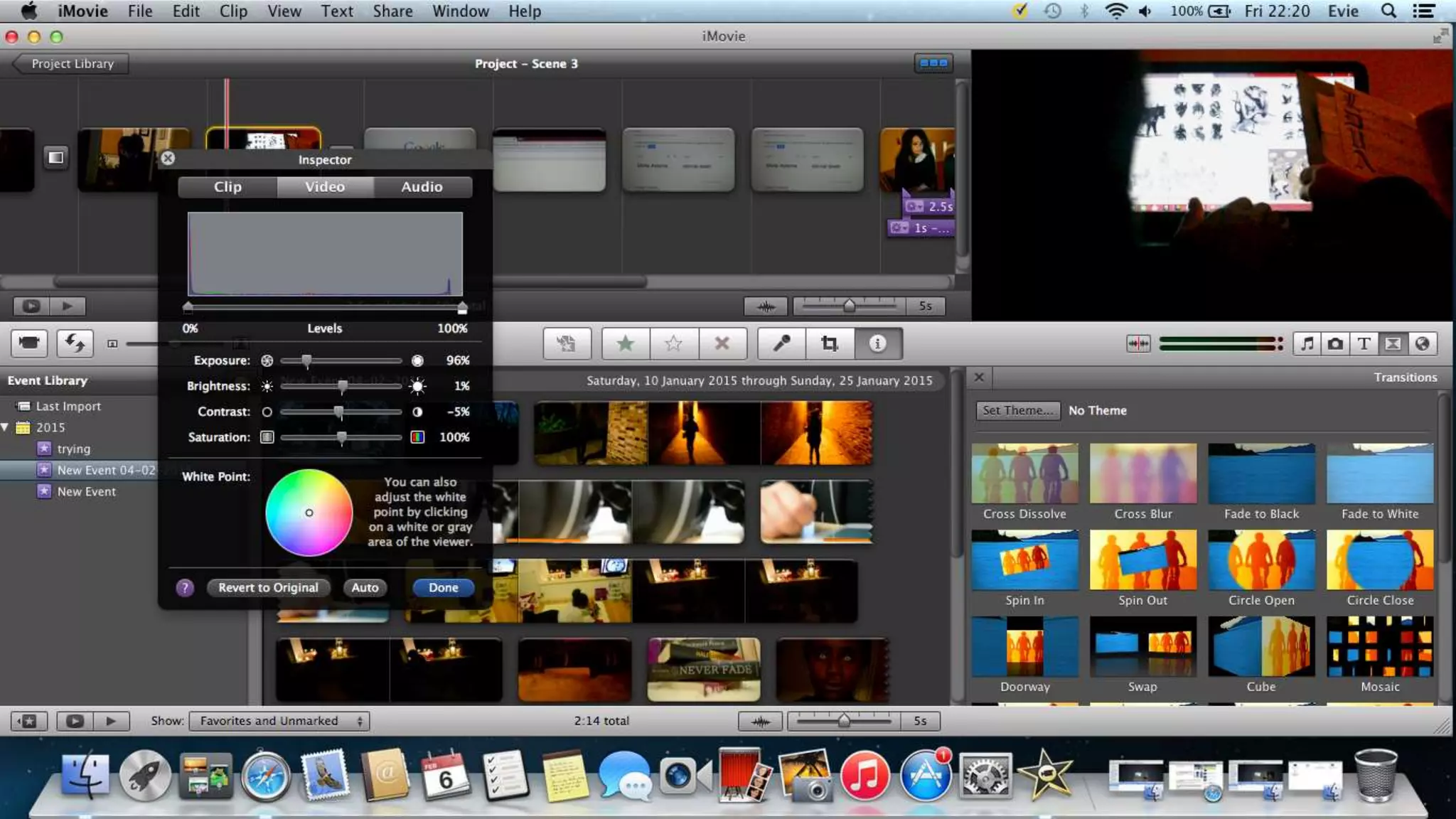Select the crop and rotate tool
Viewport: 1456px width, 819px height.
coord(830,344)
